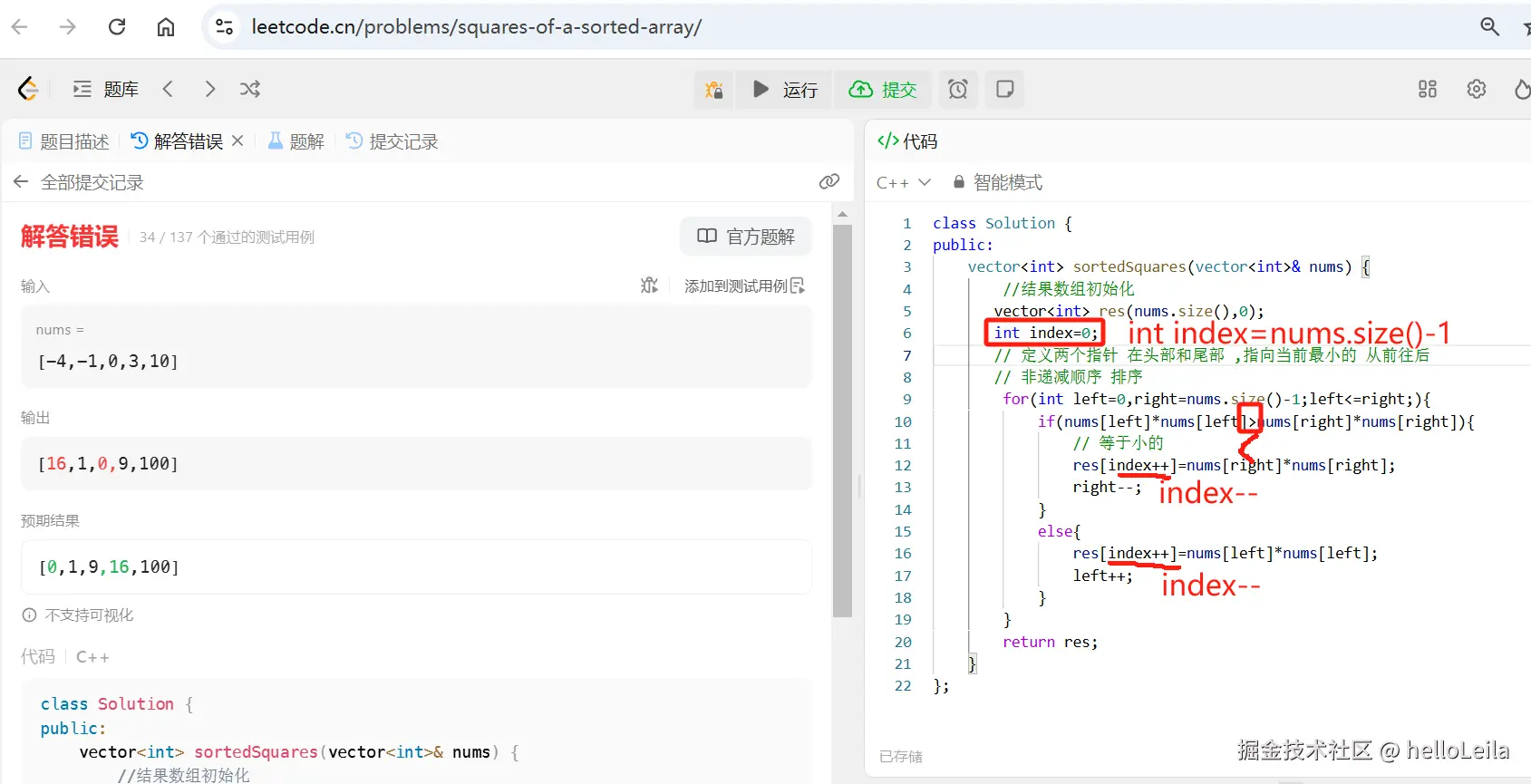Open the 题库 problem list panel

[x=106, y=89]
